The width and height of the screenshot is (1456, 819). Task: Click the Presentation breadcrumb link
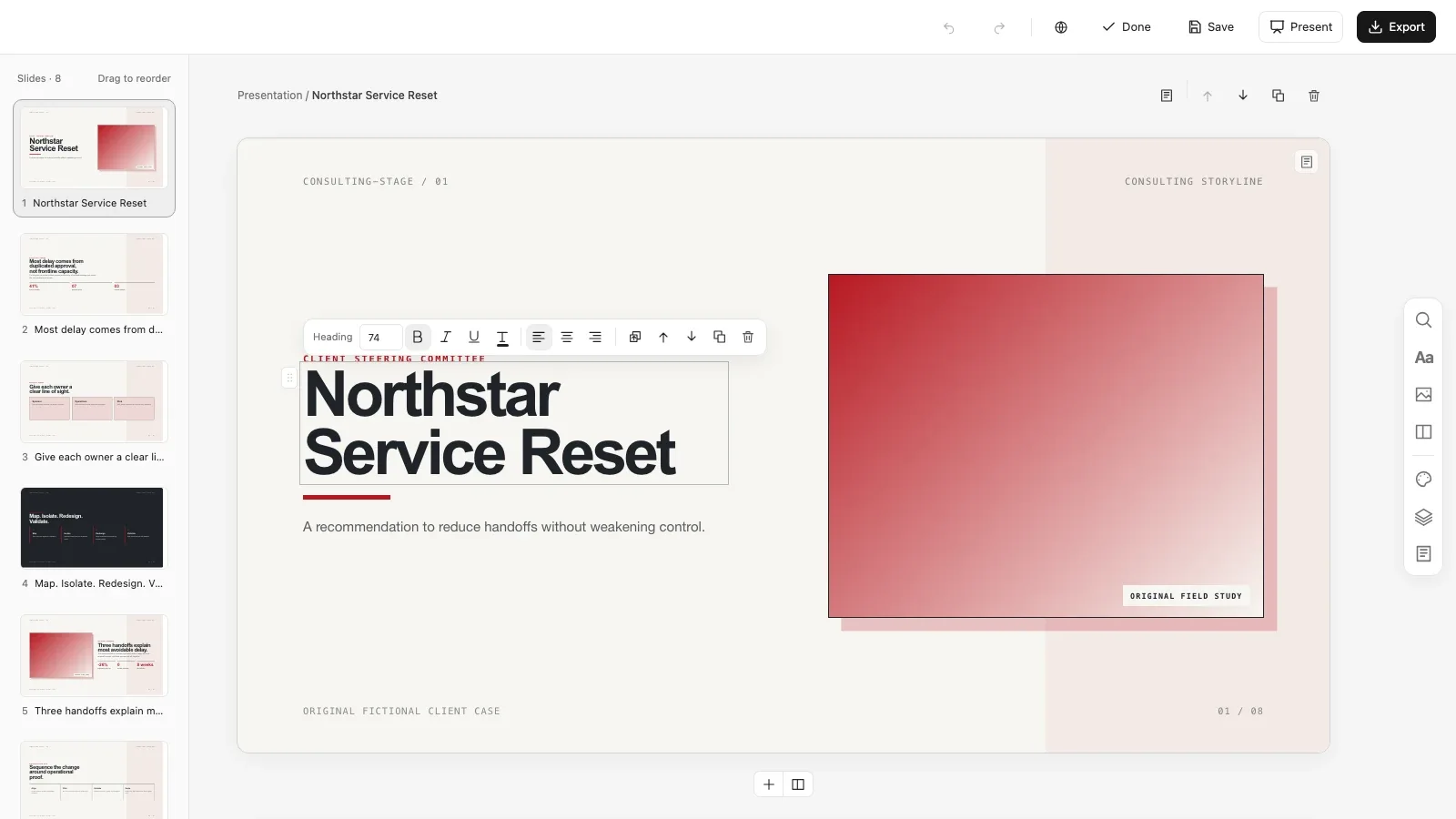point(269,96)
